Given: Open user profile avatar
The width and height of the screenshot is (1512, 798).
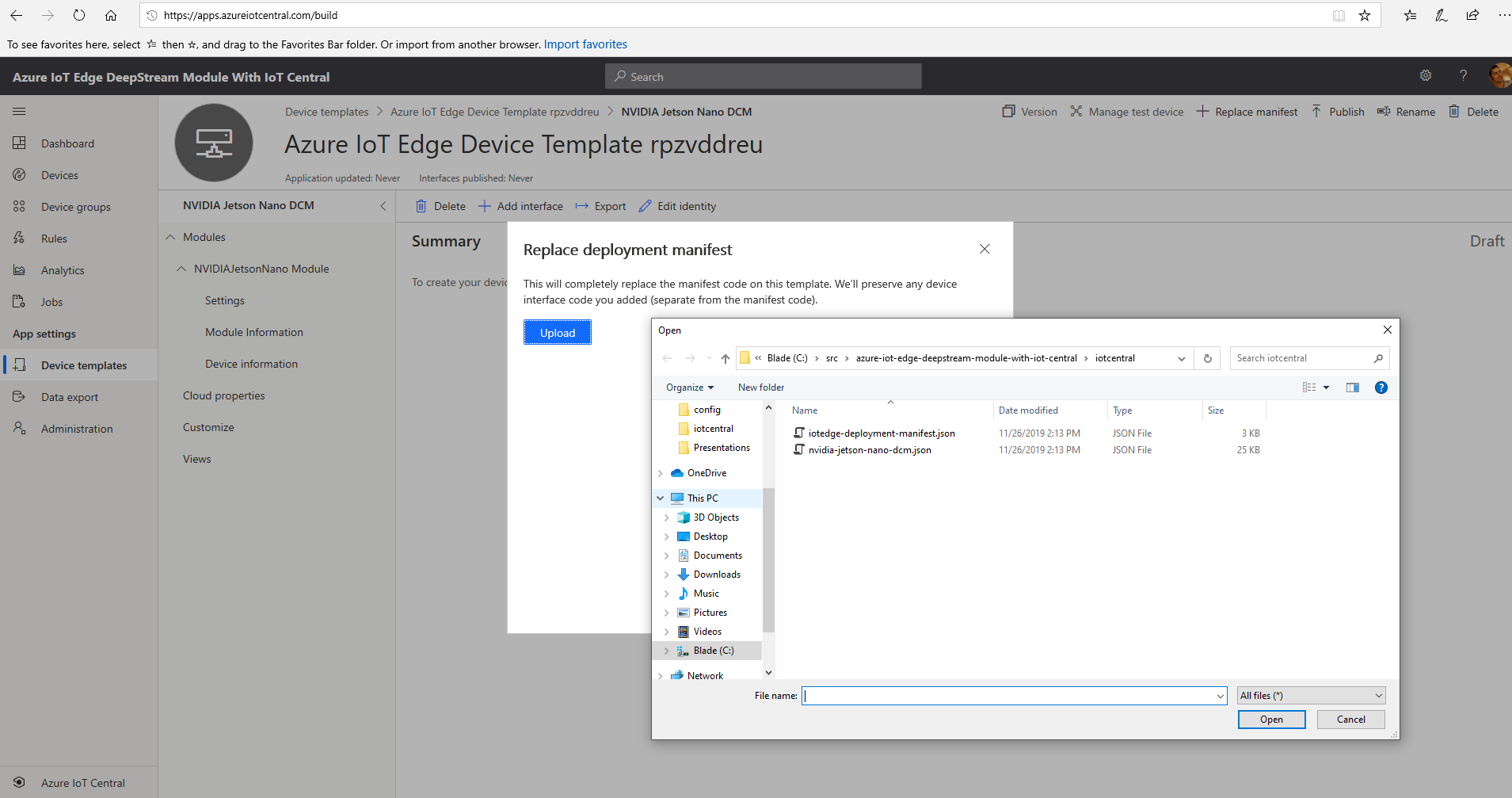Looking at the screenshot, I should coord(1499,75).
